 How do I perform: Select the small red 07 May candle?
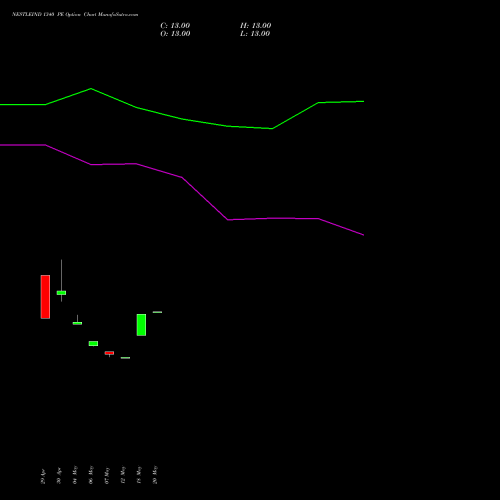click(x=109, y=353)
